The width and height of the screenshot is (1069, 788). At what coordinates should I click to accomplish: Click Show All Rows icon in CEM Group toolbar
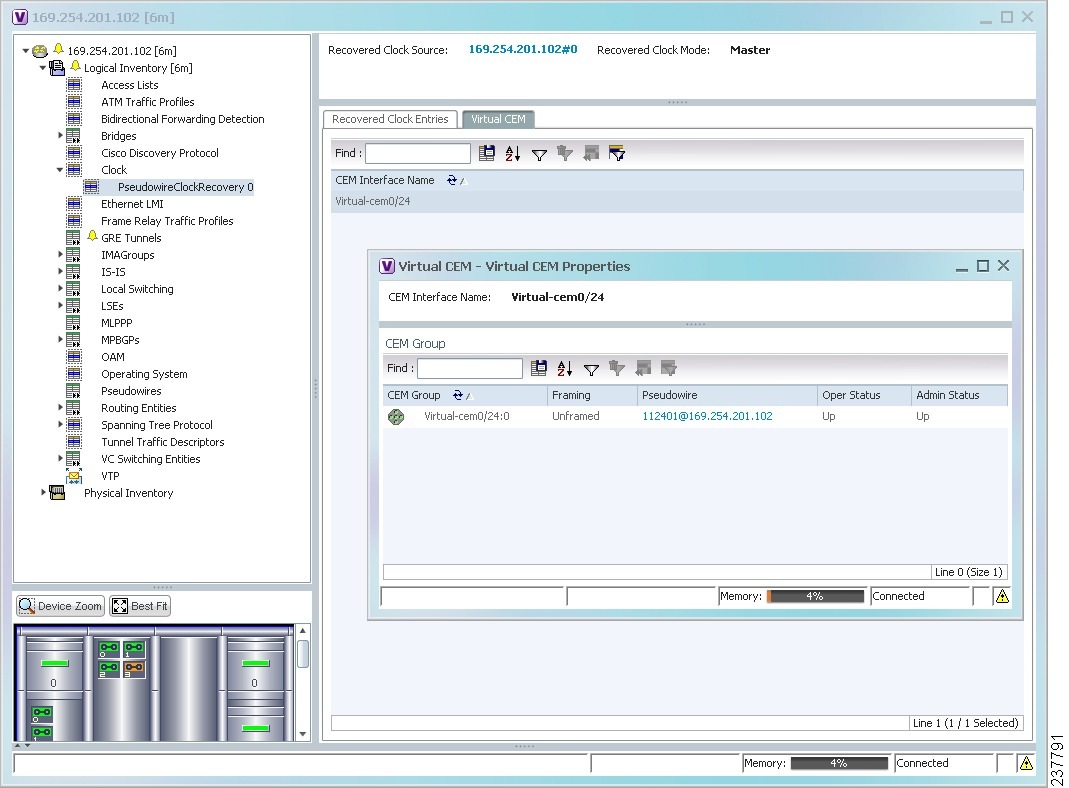click(643, 368)
